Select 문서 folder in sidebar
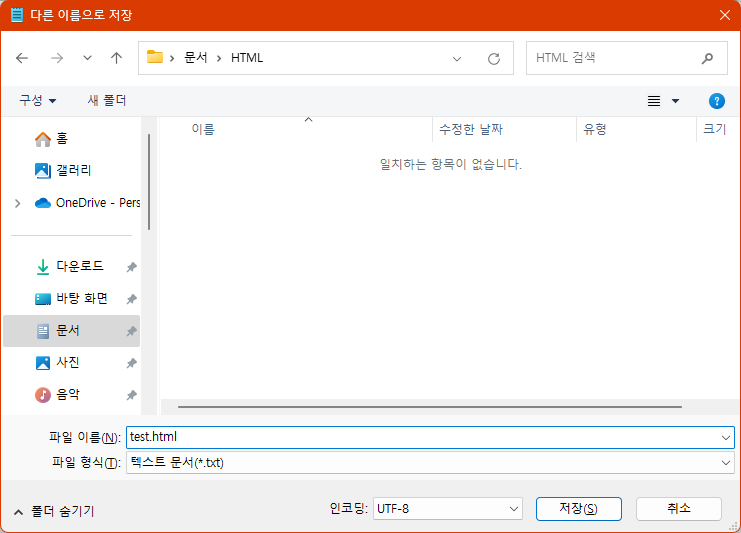 [71, 331]
